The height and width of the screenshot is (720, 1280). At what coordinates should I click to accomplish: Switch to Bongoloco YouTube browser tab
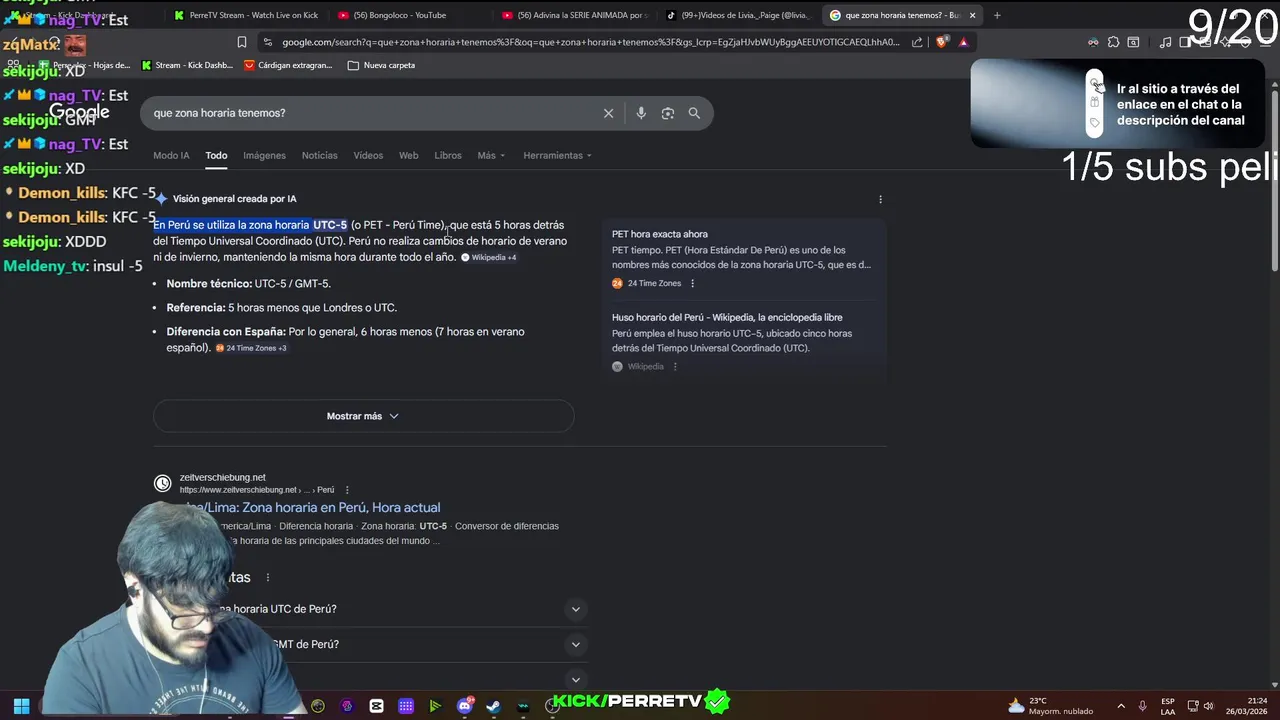[410, 15]
